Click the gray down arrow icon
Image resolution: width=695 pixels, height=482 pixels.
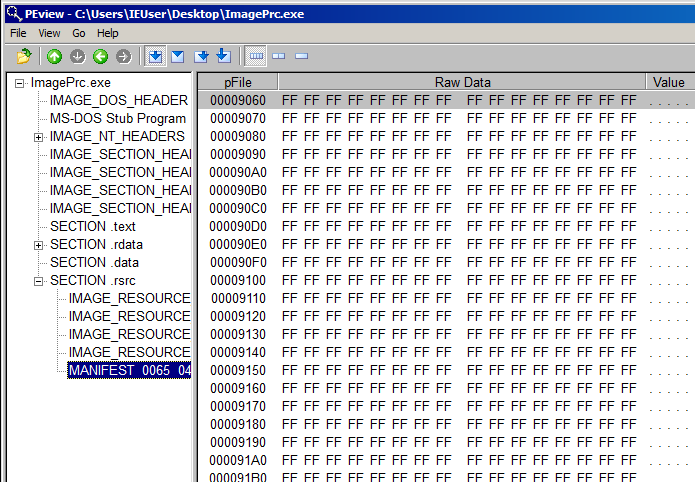(x=78, y=56)
